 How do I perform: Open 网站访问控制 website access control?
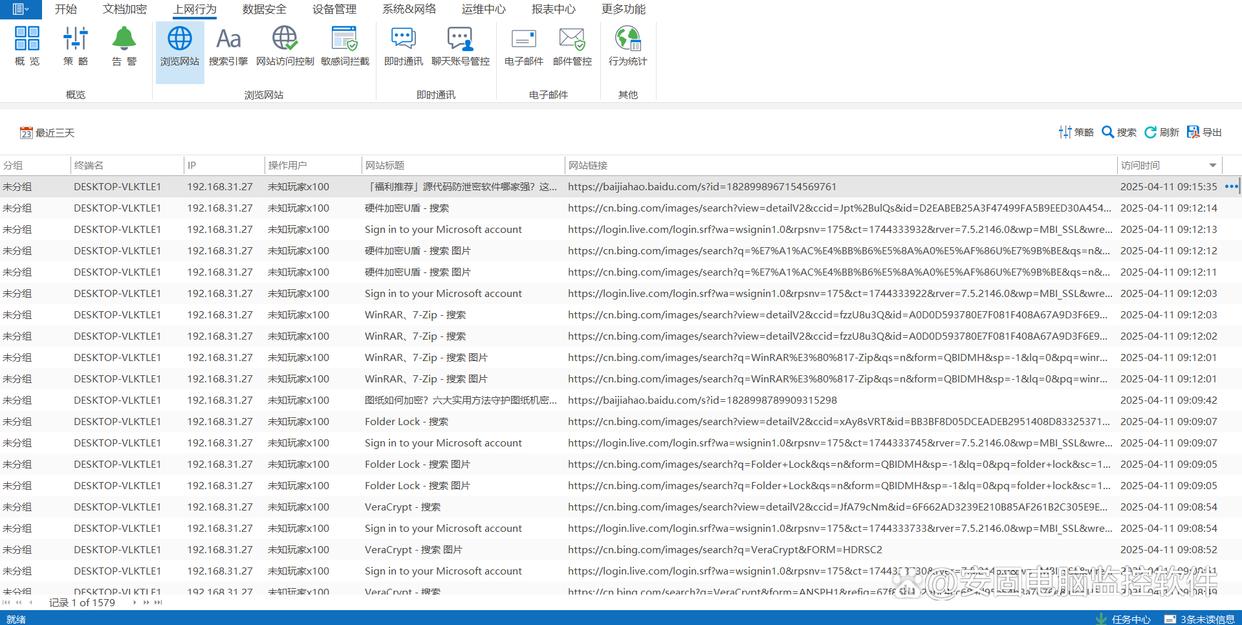pos(285,47)
